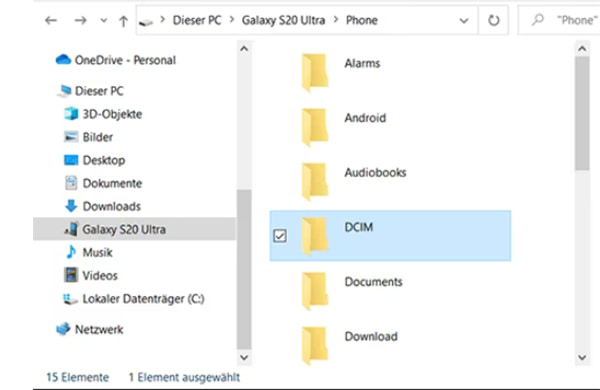Select Dieser PC breadcrumb in address bar
The image size is (600, 390).
(x=197, y=20)
